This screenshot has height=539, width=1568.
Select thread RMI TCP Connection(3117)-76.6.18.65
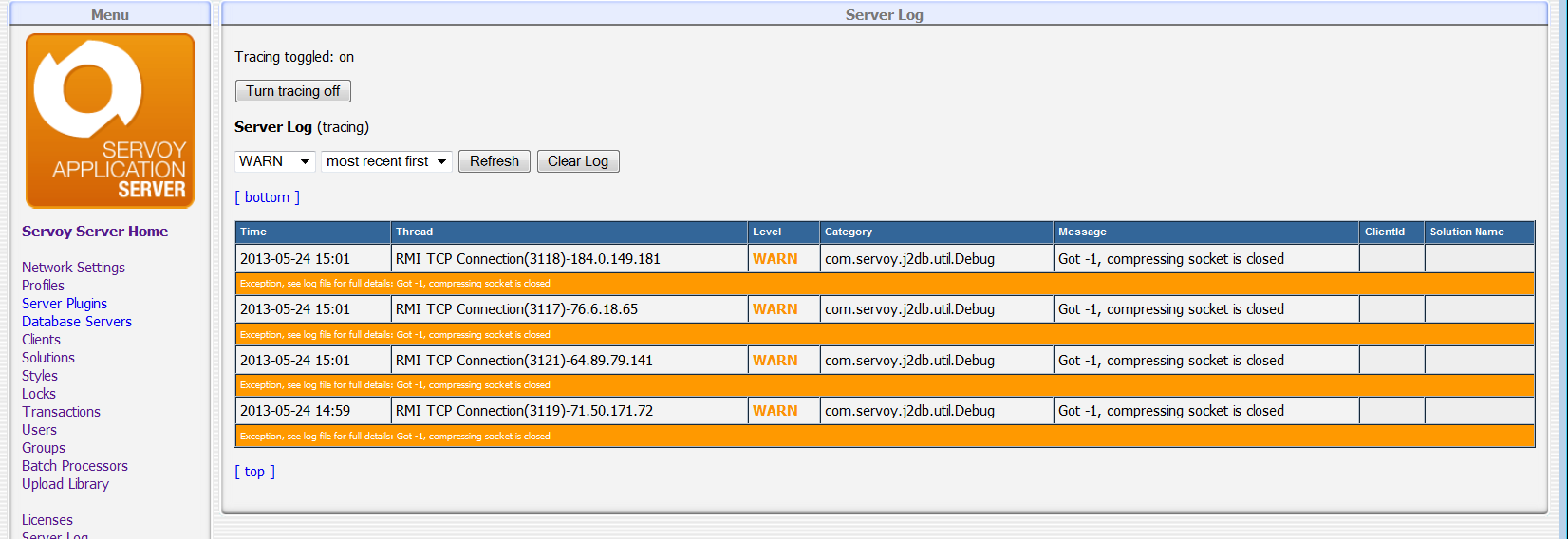[516, 309]
